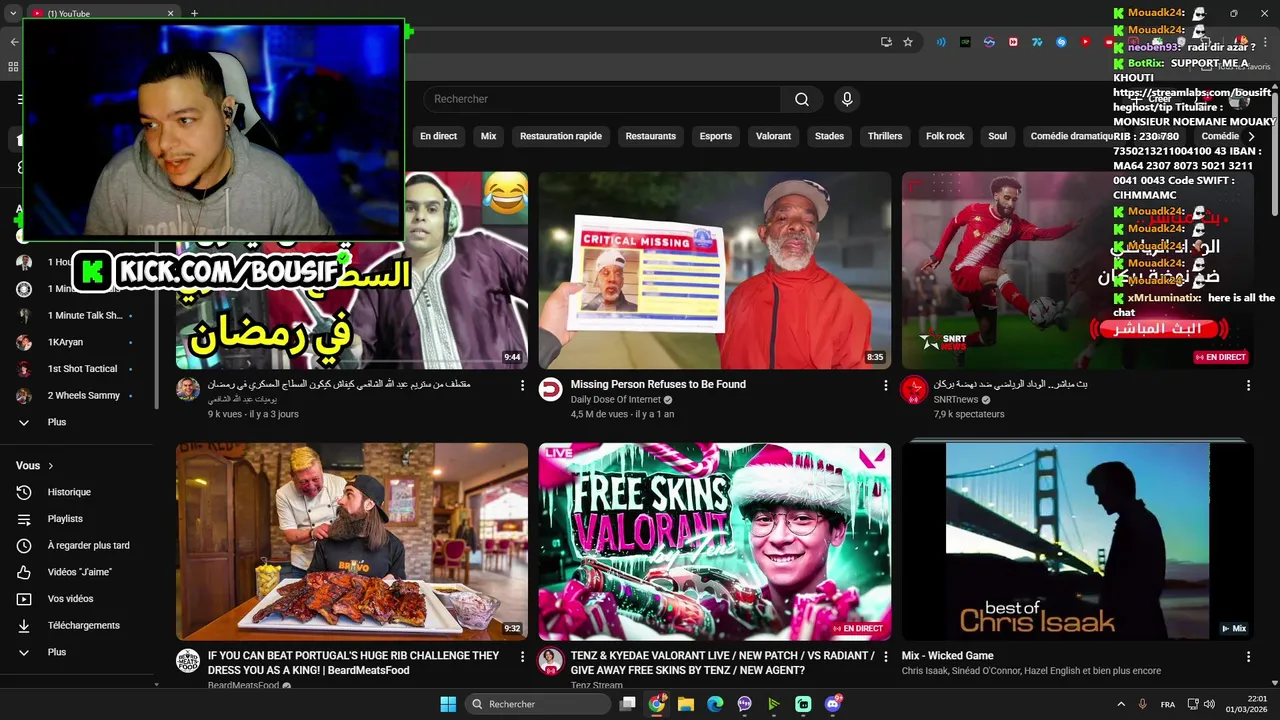Show more category chips with right arrow
The image size is (1280, 720).
click(1250, 136)
